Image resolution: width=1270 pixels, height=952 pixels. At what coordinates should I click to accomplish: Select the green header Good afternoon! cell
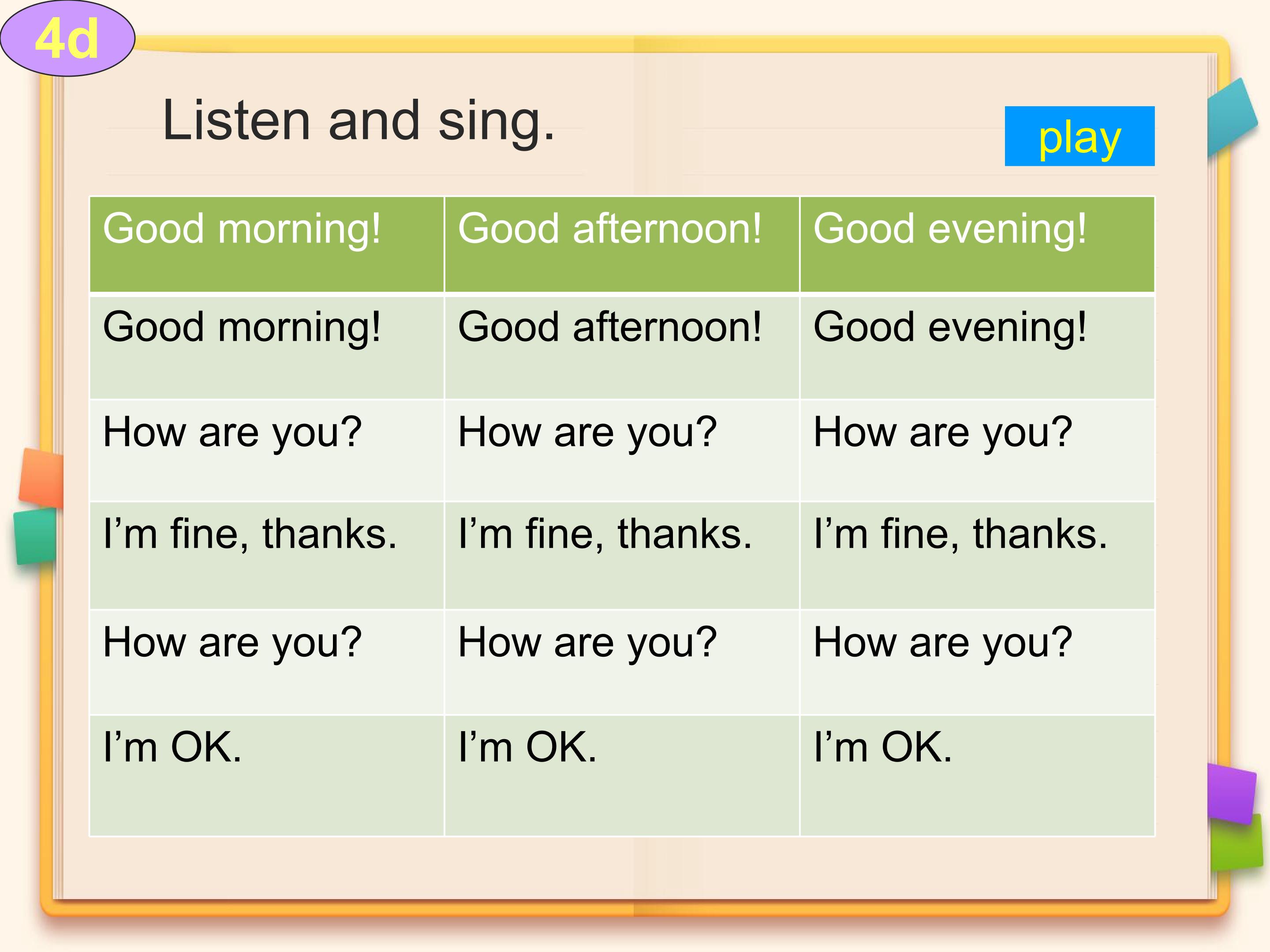point(622,245)
